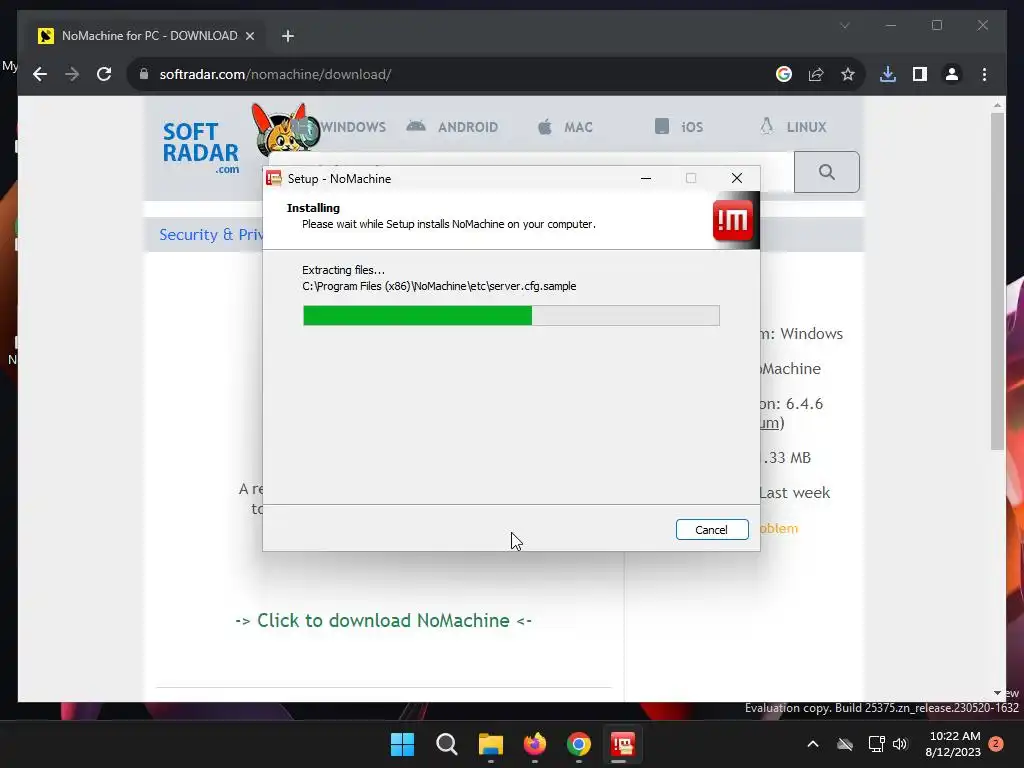1024x768 pixels.
Task: Open Firefox from the taskbar
Action: 535,744
